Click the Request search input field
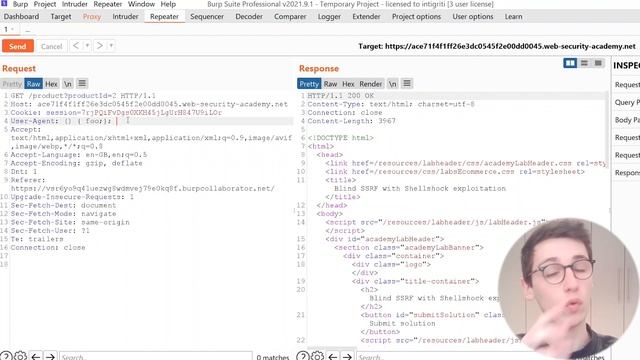The height and width of the screenshot is (360, 640). (156, 356)
